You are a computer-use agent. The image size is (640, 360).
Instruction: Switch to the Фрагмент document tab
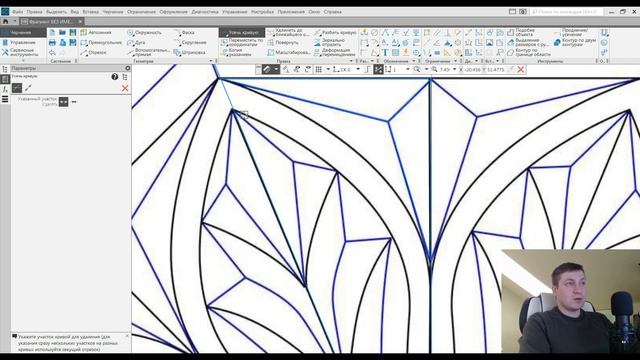pyautogui.click(x=52, y=21)
